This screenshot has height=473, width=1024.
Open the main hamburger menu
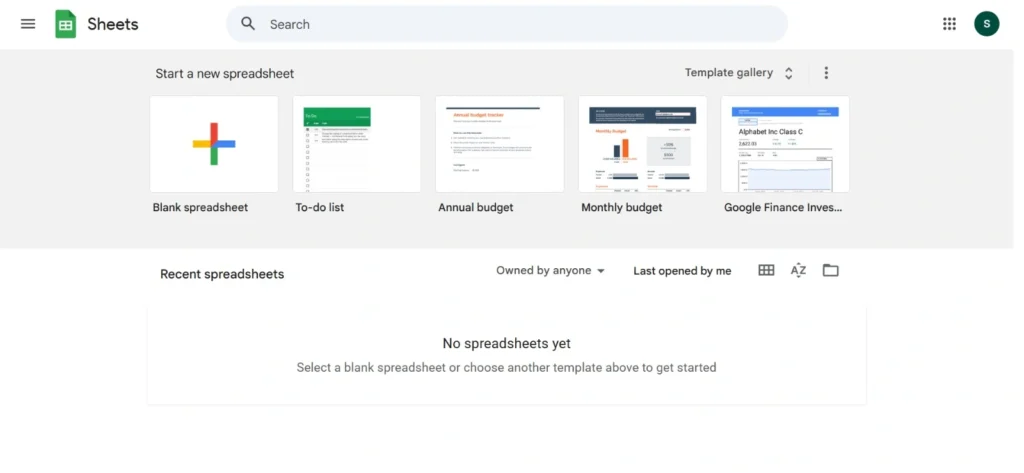click(28, 24)
